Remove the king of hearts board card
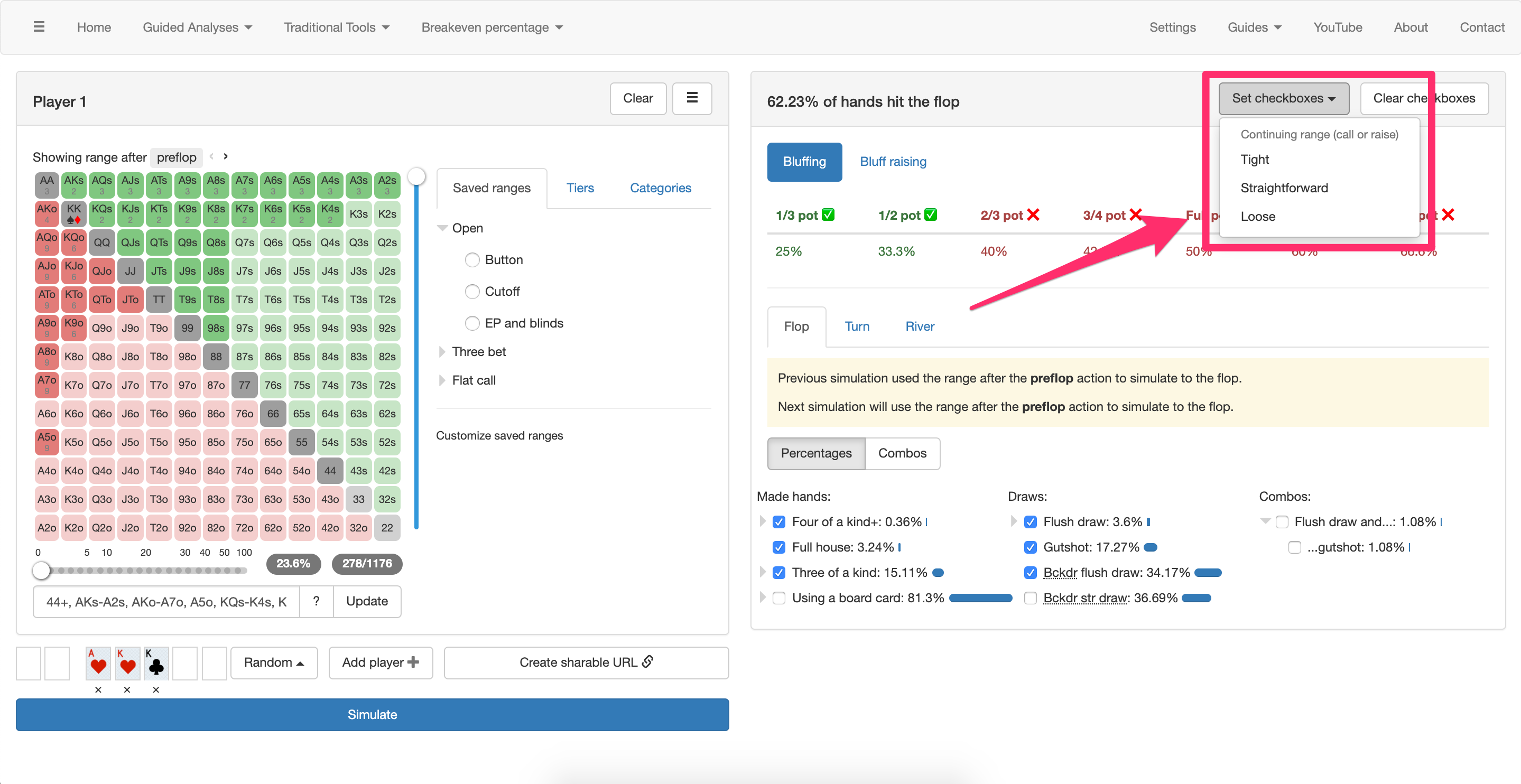This screenshot has width=1521, height=784. coord(127,689)
